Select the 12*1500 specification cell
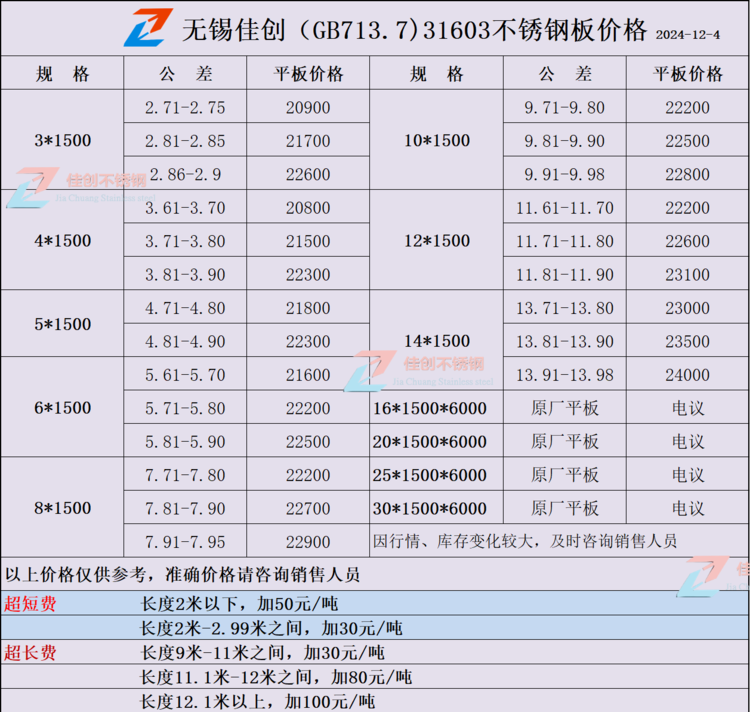750x712 pixels. pos(437,240)
